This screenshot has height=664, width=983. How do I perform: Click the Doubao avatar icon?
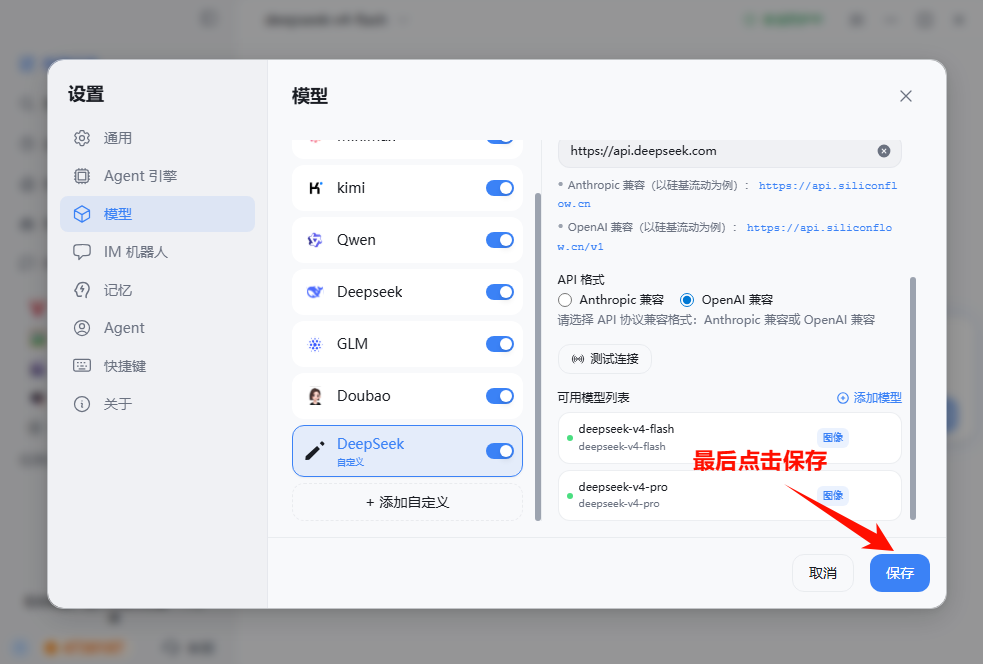tap(315, 396)
